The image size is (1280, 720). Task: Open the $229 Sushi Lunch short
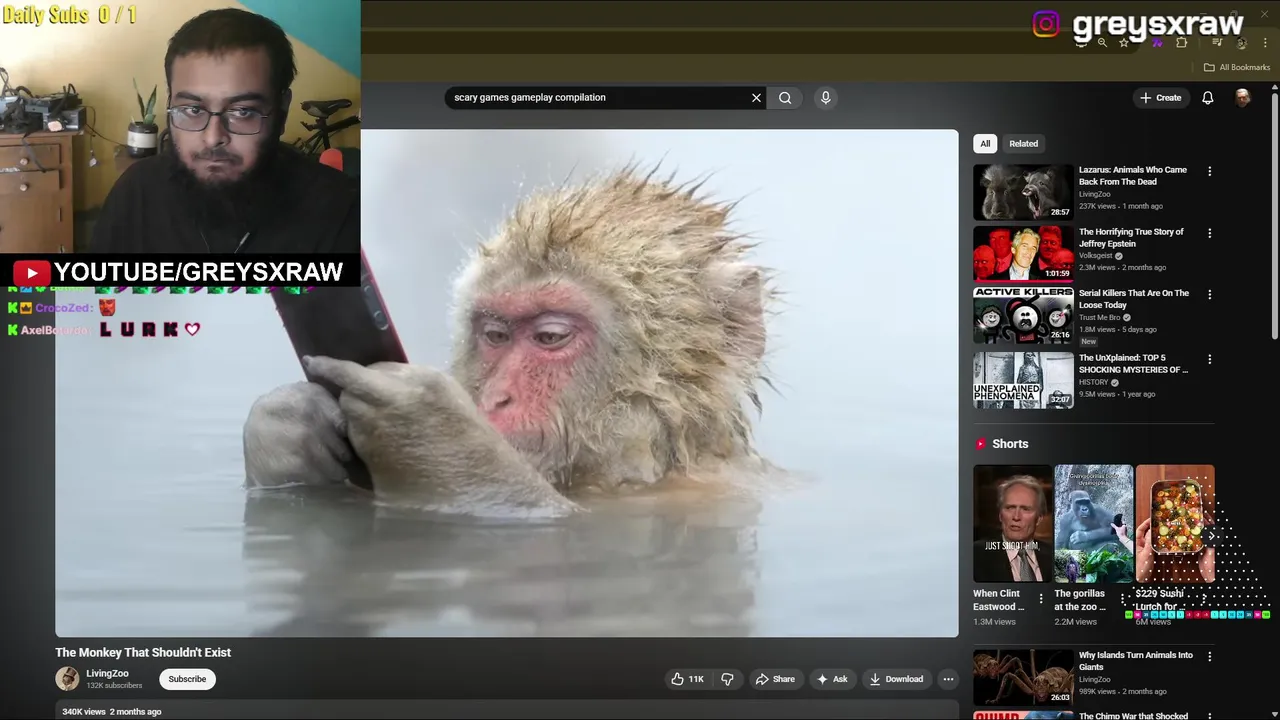pyautogui.click(x=1175, y=523)
